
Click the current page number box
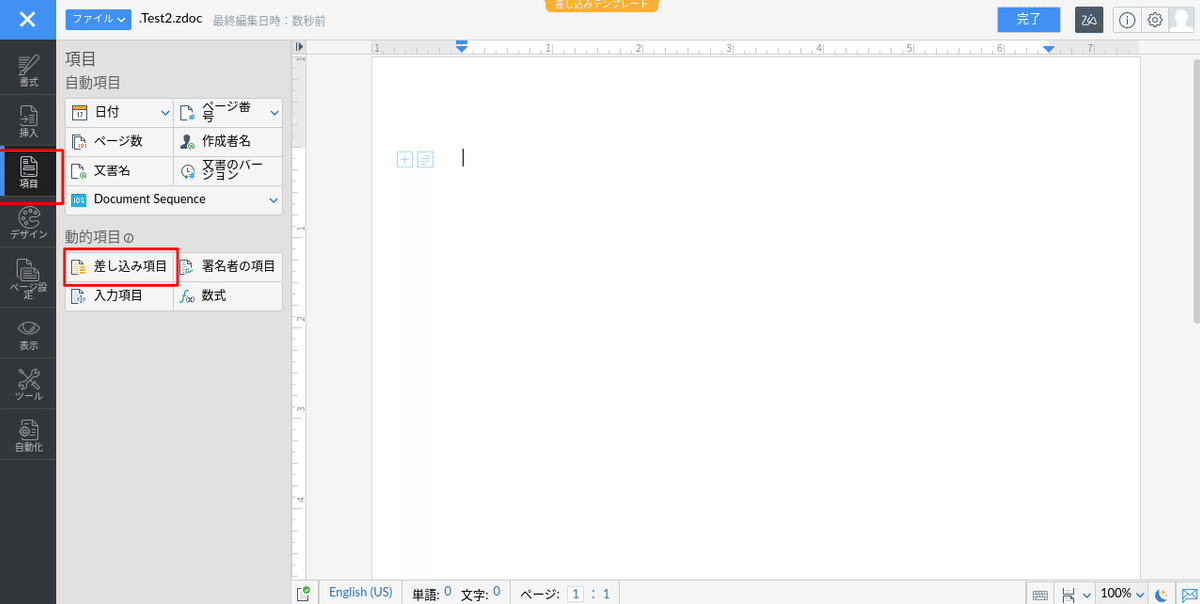(575, 594)
